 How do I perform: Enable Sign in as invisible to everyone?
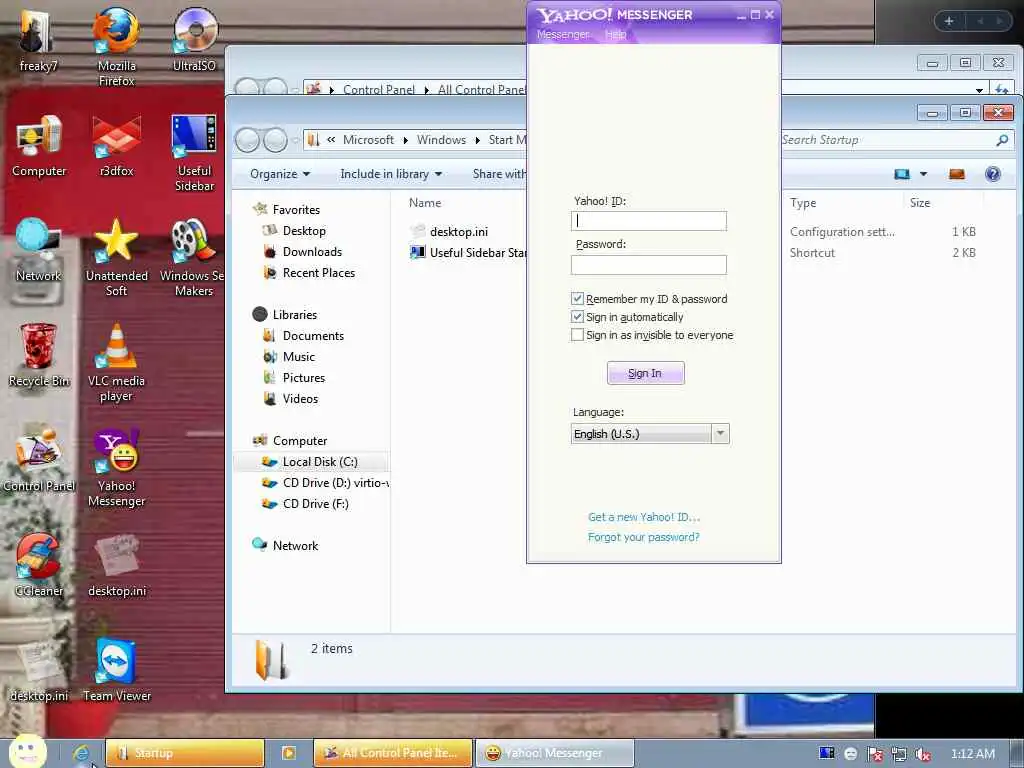click(x=577, y=335)
